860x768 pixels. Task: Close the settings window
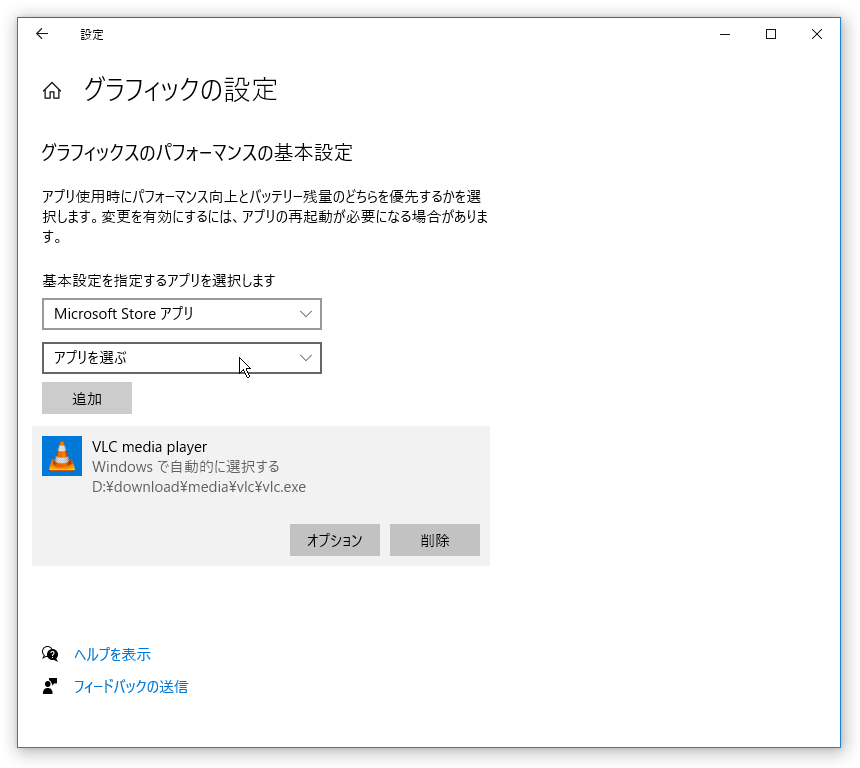(x=817, y=34)
